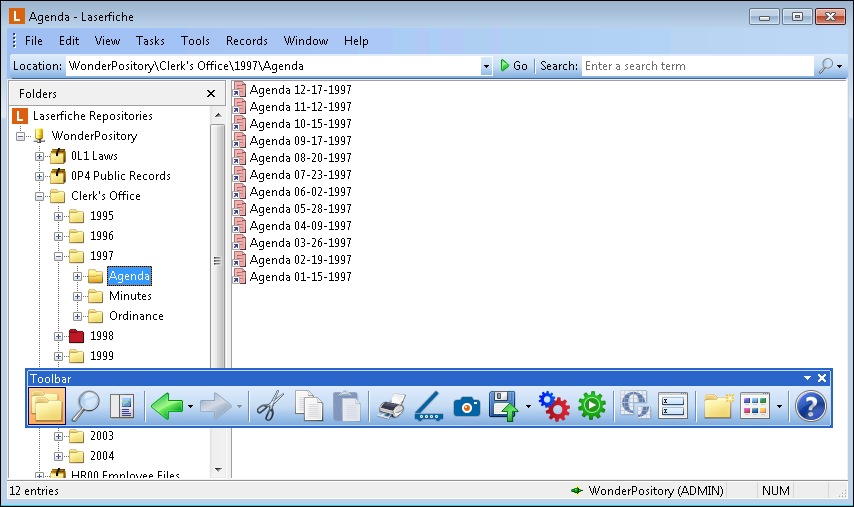Click the connection icon in the status bar

coord(577,491)
